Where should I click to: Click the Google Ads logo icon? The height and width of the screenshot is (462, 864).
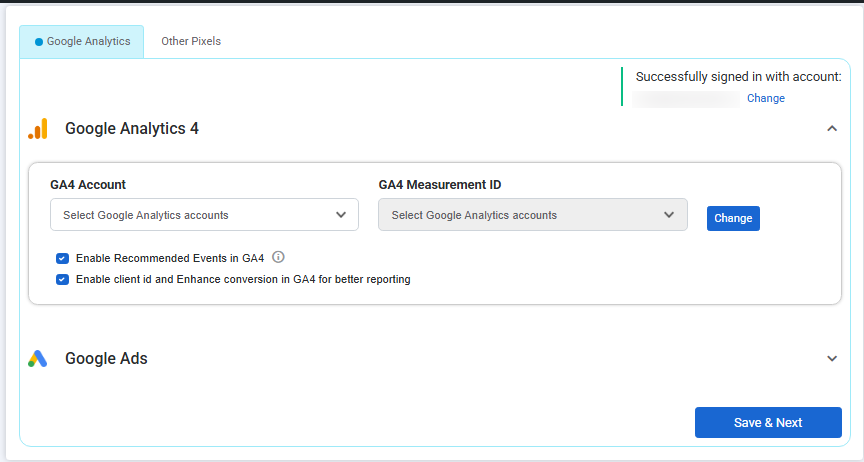point(38,358)
